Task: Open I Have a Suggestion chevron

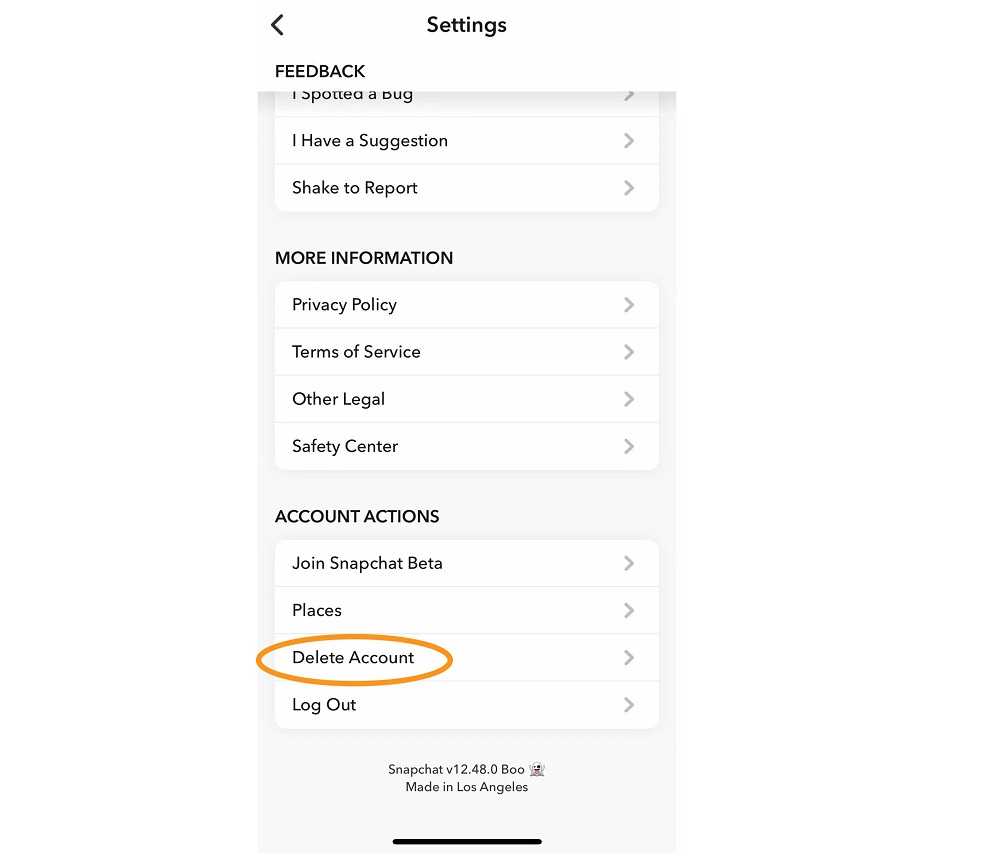Action: pos(629,141)
